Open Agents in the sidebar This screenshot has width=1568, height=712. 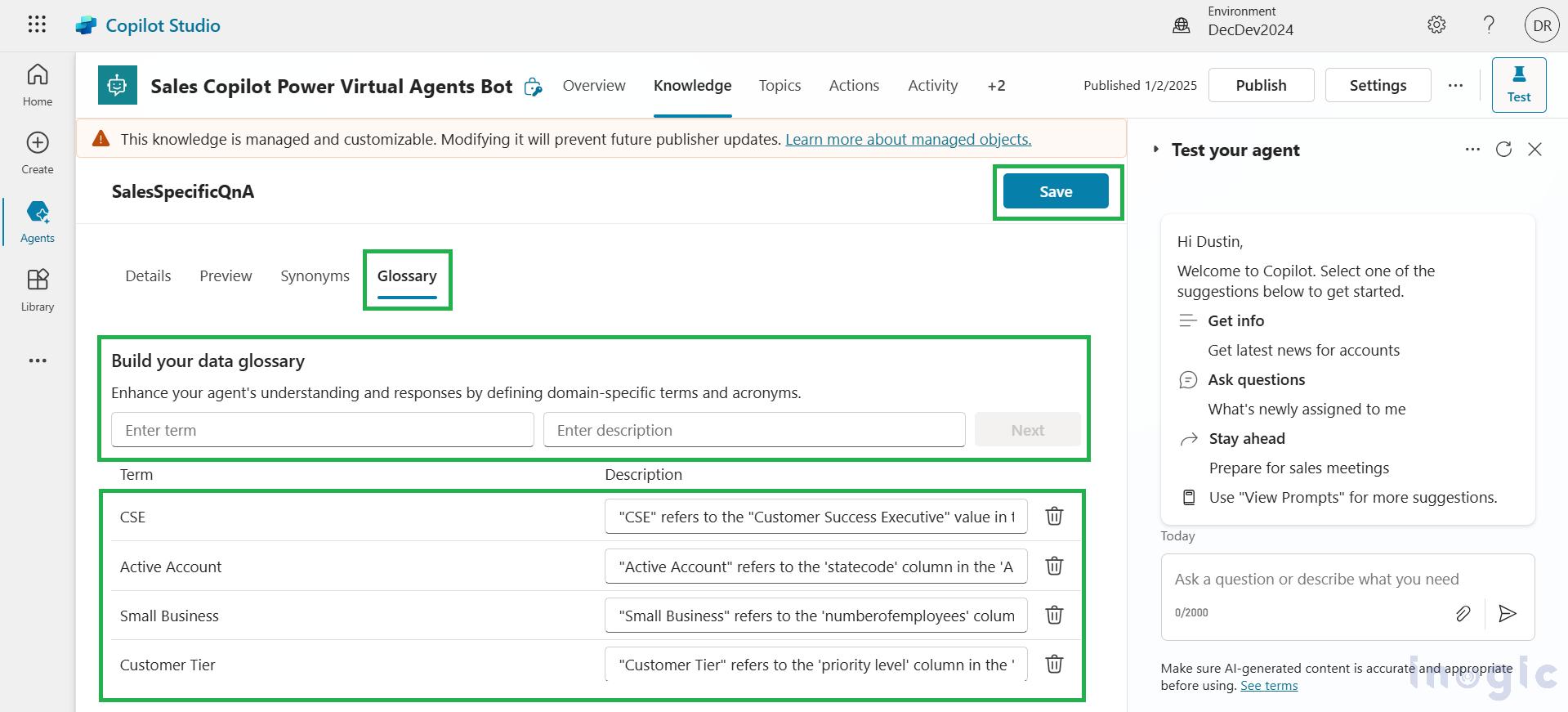click(x=38, y=222)
